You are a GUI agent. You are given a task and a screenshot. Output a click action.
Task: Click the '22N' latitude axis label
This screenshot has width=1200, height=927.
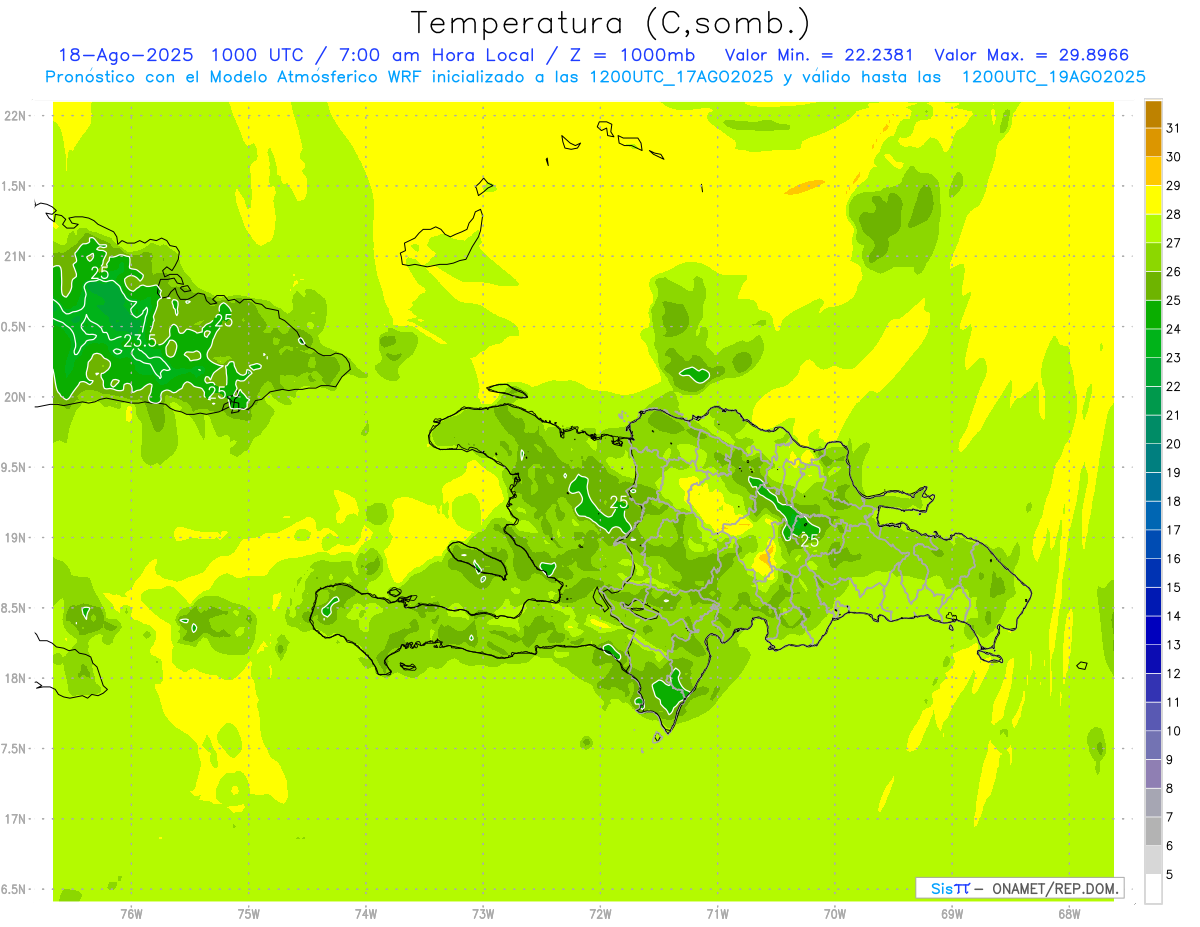point(15,116)
